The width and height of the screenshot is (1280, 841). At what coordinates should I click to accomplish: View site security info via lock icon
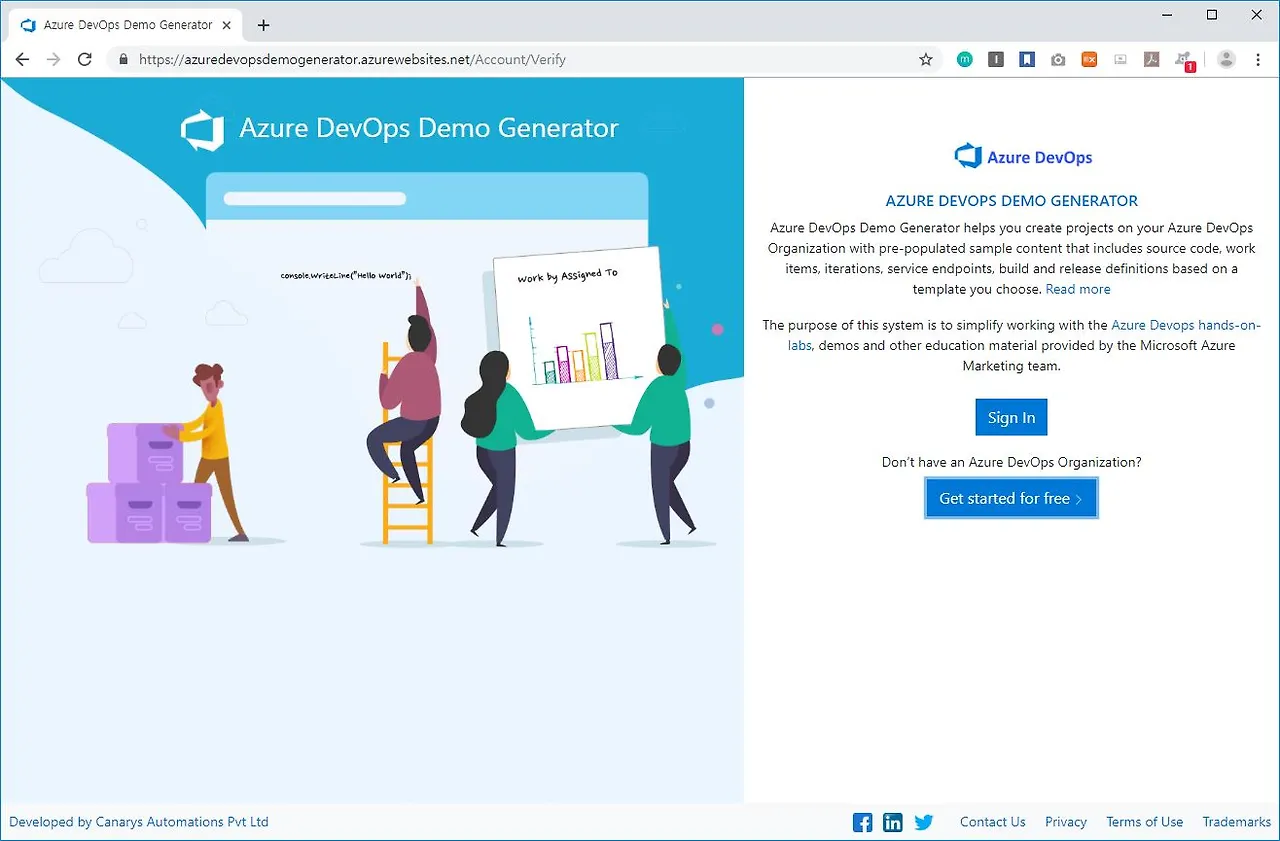(124, 60)
